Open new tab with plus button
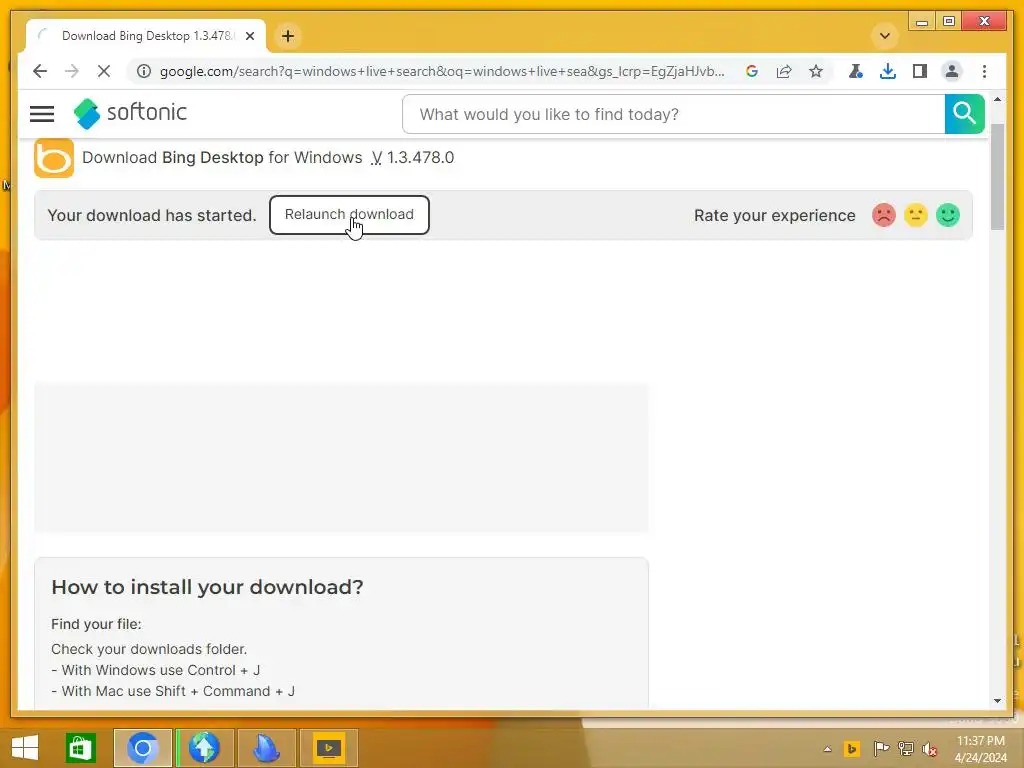1024x768 pixels. [288, 36]
